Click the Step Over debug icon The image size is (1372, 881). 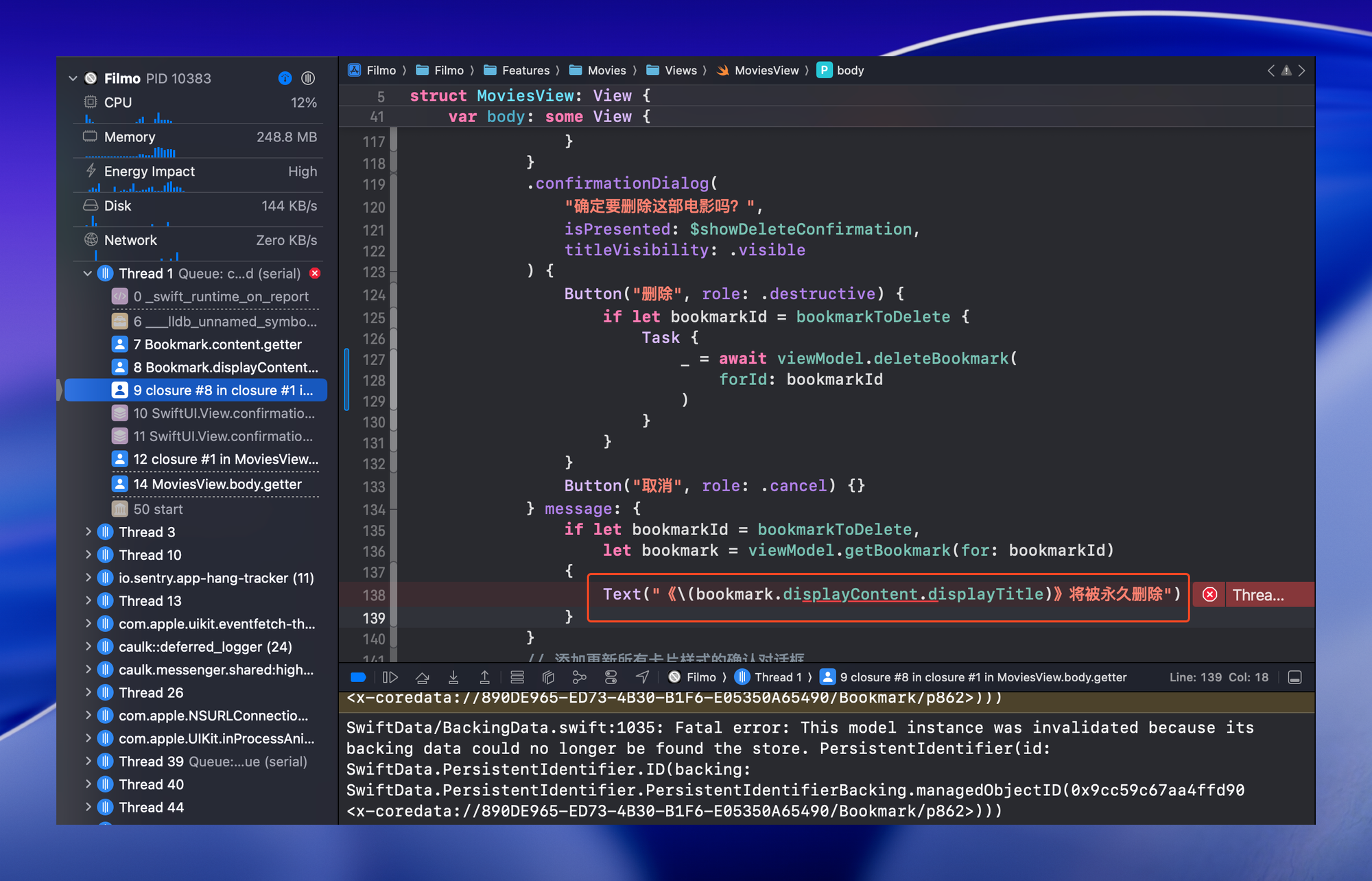pos(422,677)
